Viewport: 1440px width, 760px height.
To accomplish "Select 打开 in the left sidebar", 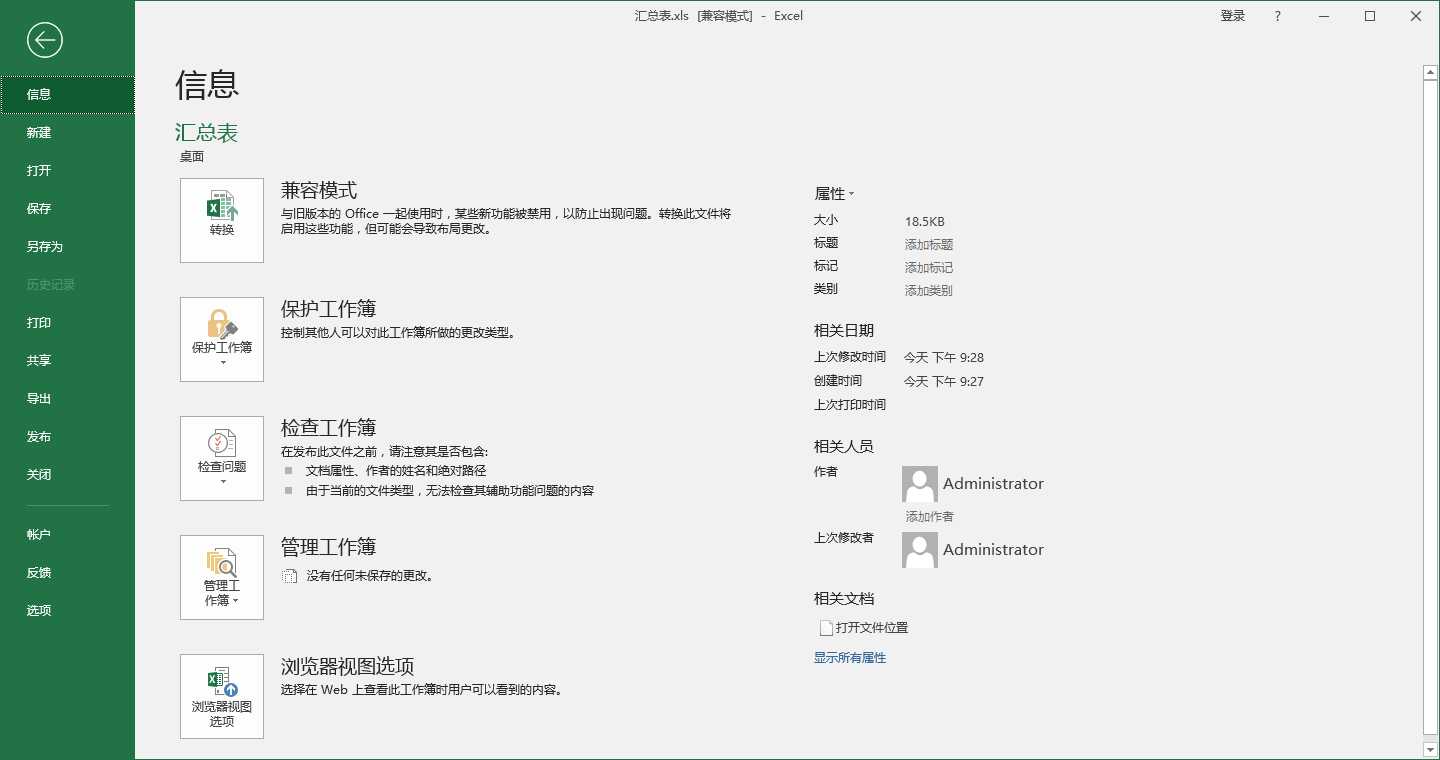I will pos(67,170).
